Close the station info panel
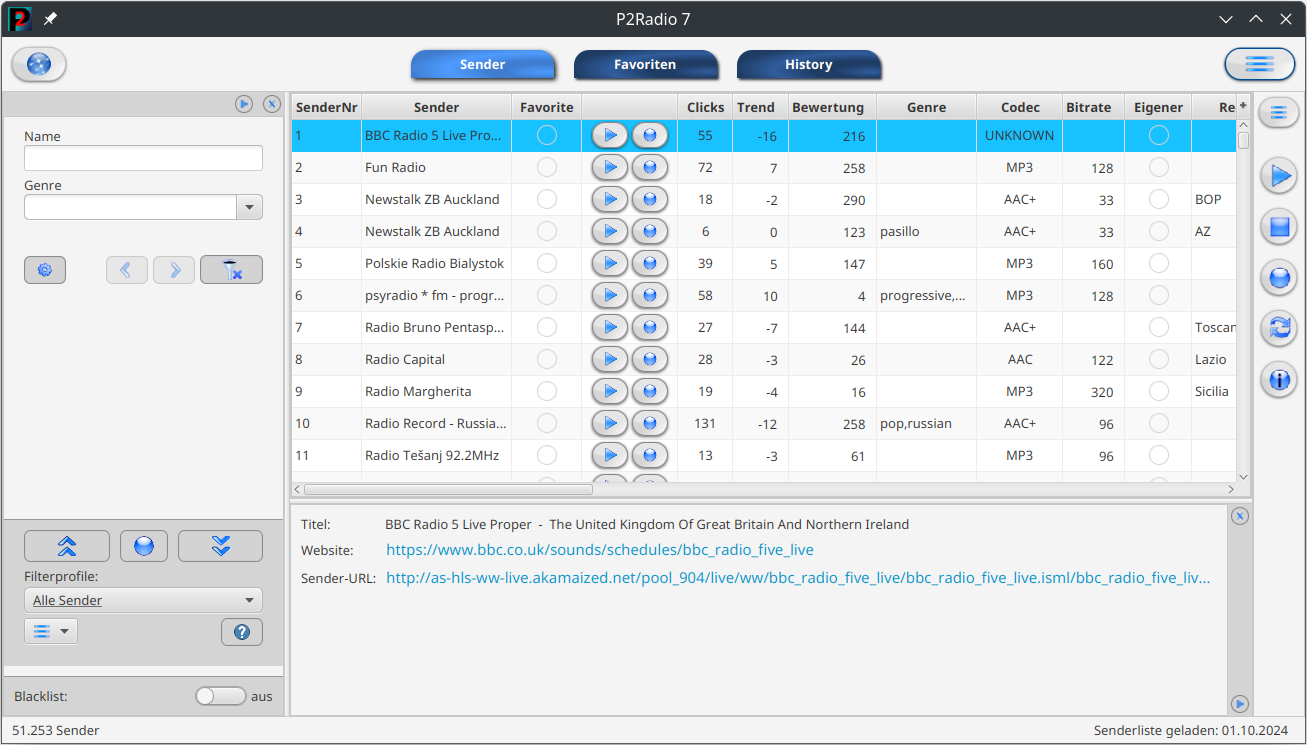Viewport: 1307px width, 745px height. [1240, 516]
